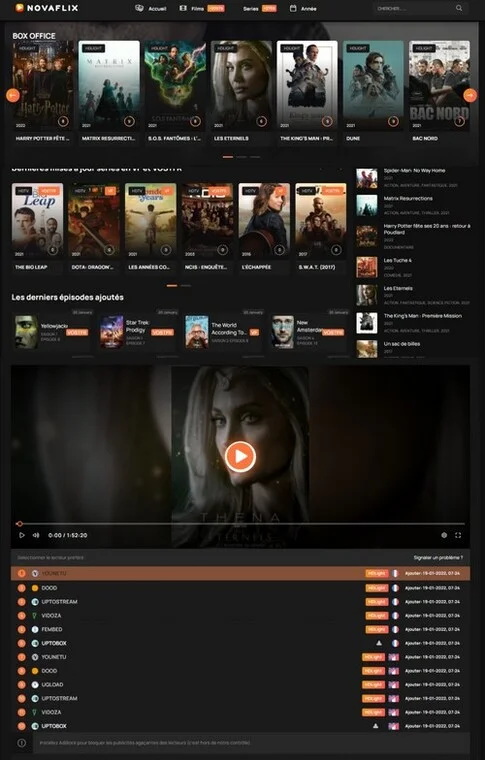This screenshot has height=760, width=485.
Task: Open the Année menu item
Action: point(303,8)
